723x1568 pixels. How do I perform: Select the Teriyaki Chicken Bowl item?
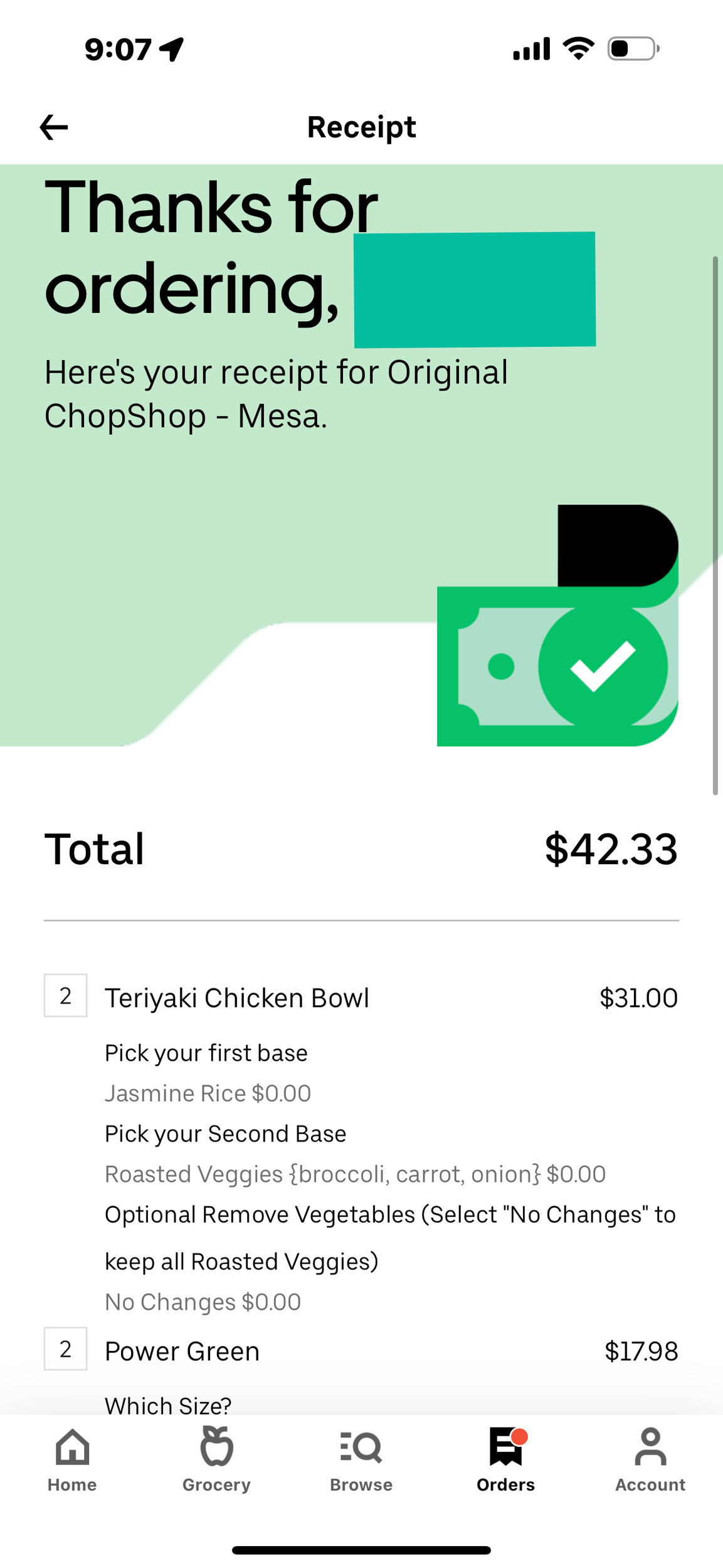coord(237,998)
